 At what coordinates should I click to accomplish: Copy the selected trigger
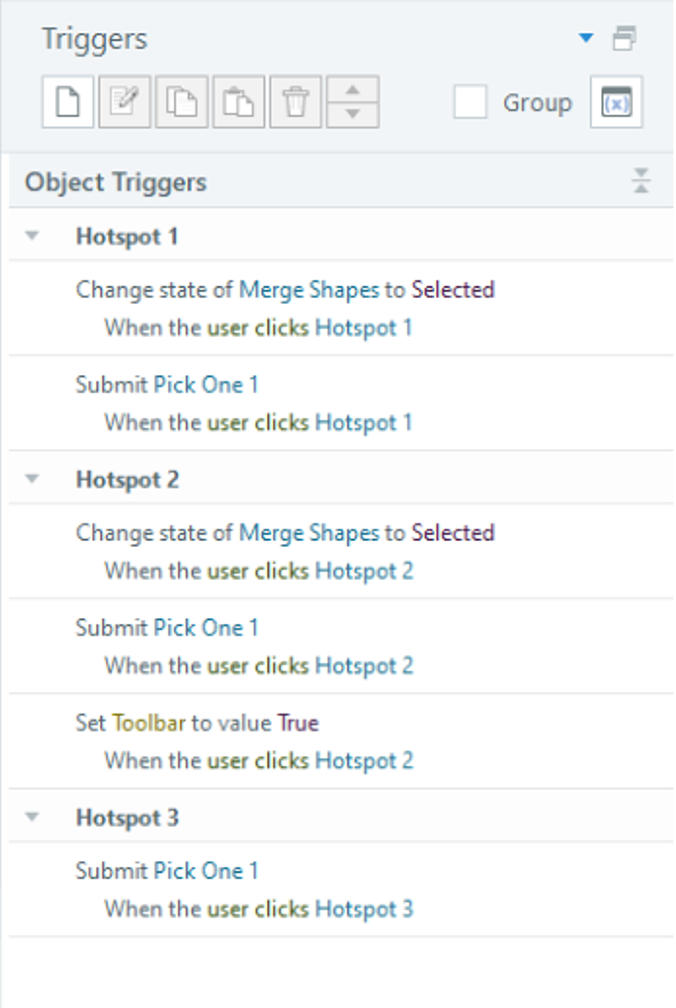[x=180, y=101]
